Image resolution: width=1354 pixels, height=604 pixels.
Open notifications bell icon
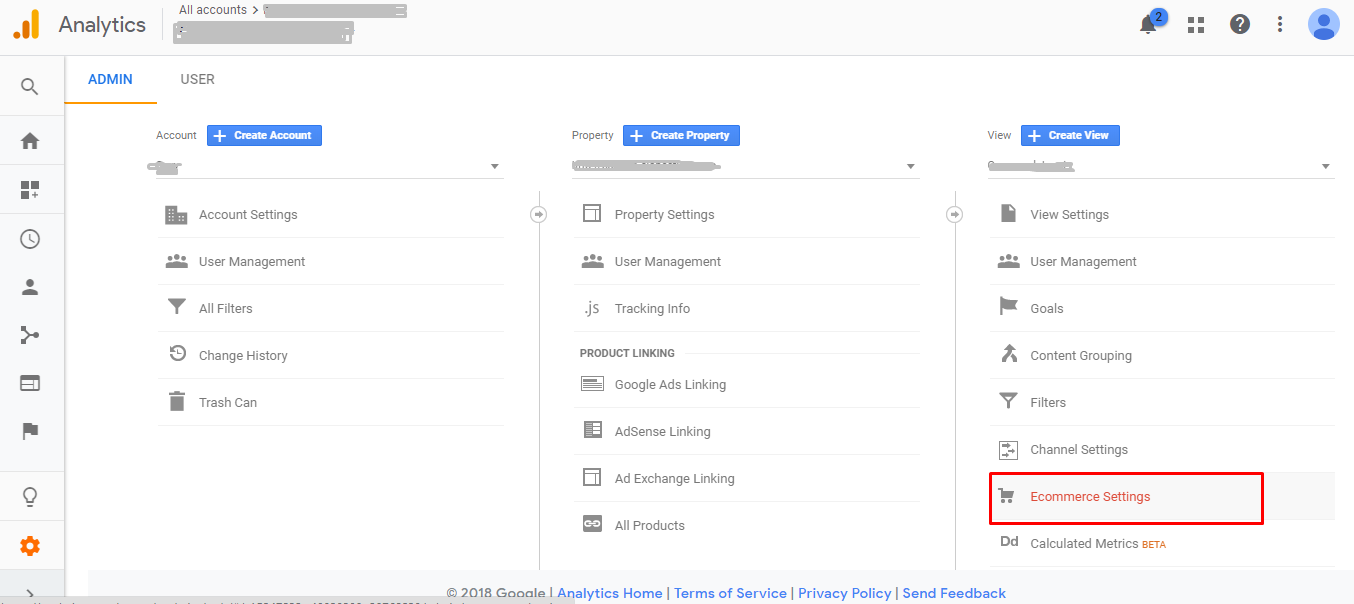pos(1149,24)
